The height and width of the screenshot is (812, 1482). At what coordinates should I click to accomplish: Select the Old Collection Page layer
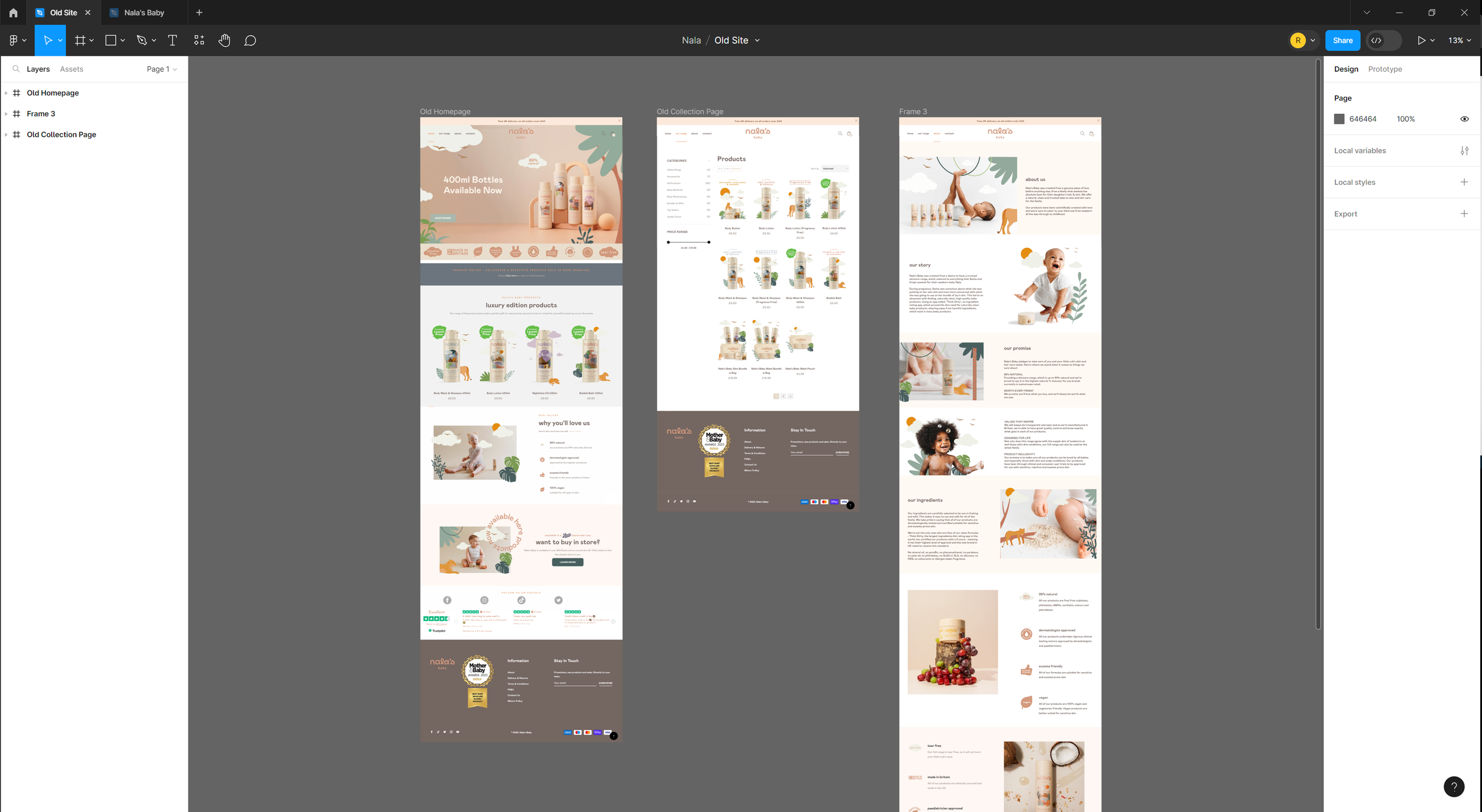[61, 135]
